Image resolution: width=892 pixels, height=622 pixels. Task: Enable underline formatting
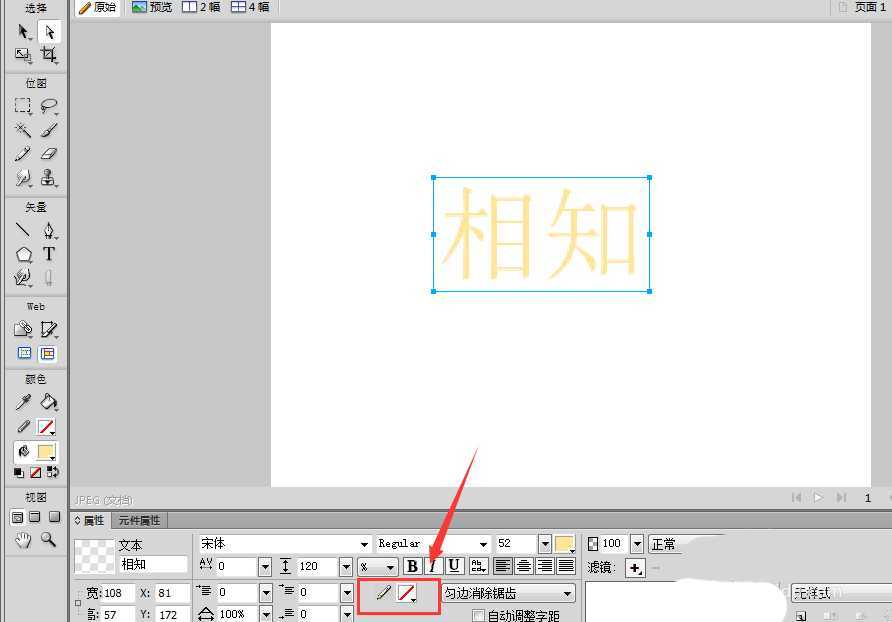[x=453, y=566]
